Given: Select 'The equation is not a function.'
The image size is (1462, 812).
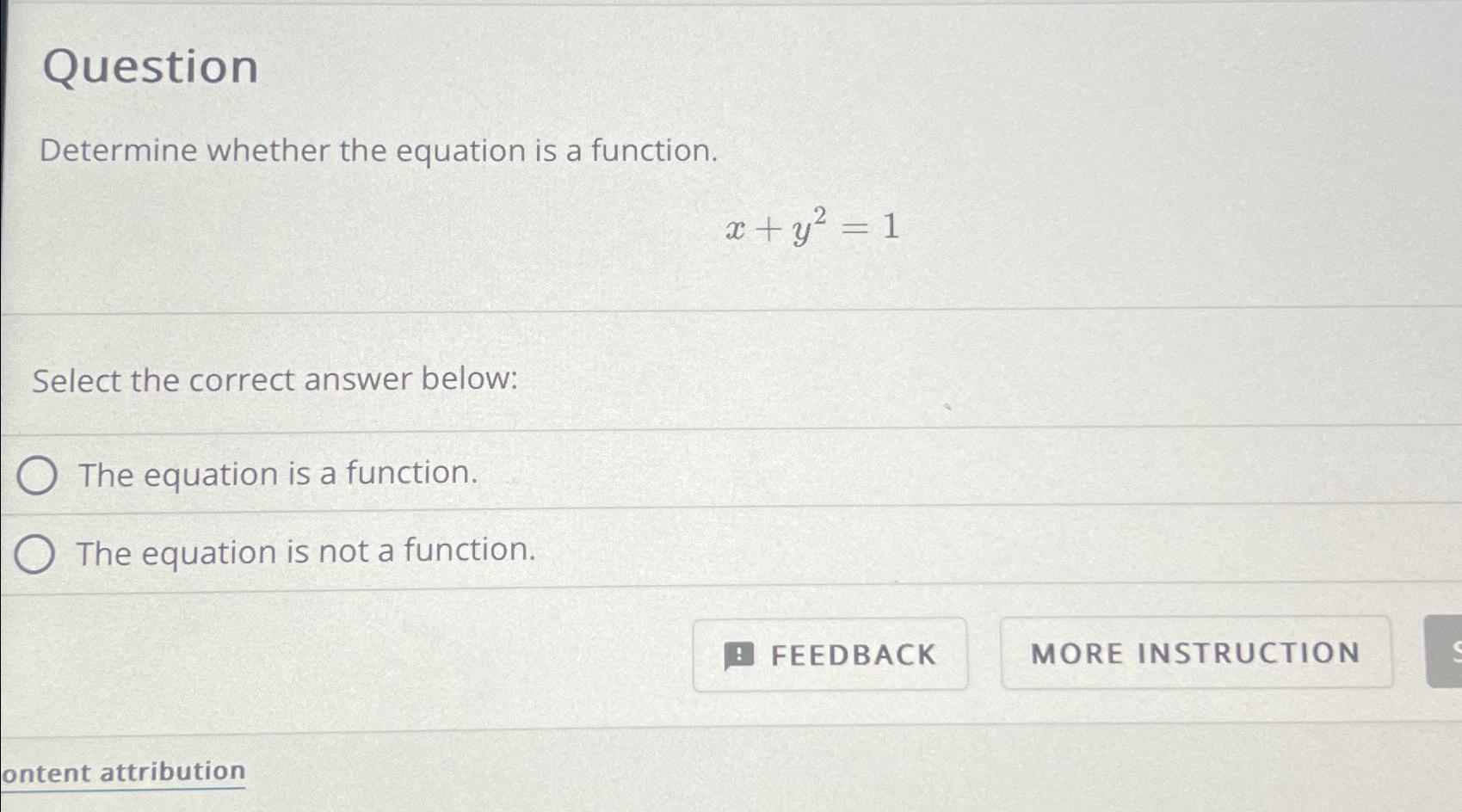Looking at the screenshot, I should click(305, 553).
